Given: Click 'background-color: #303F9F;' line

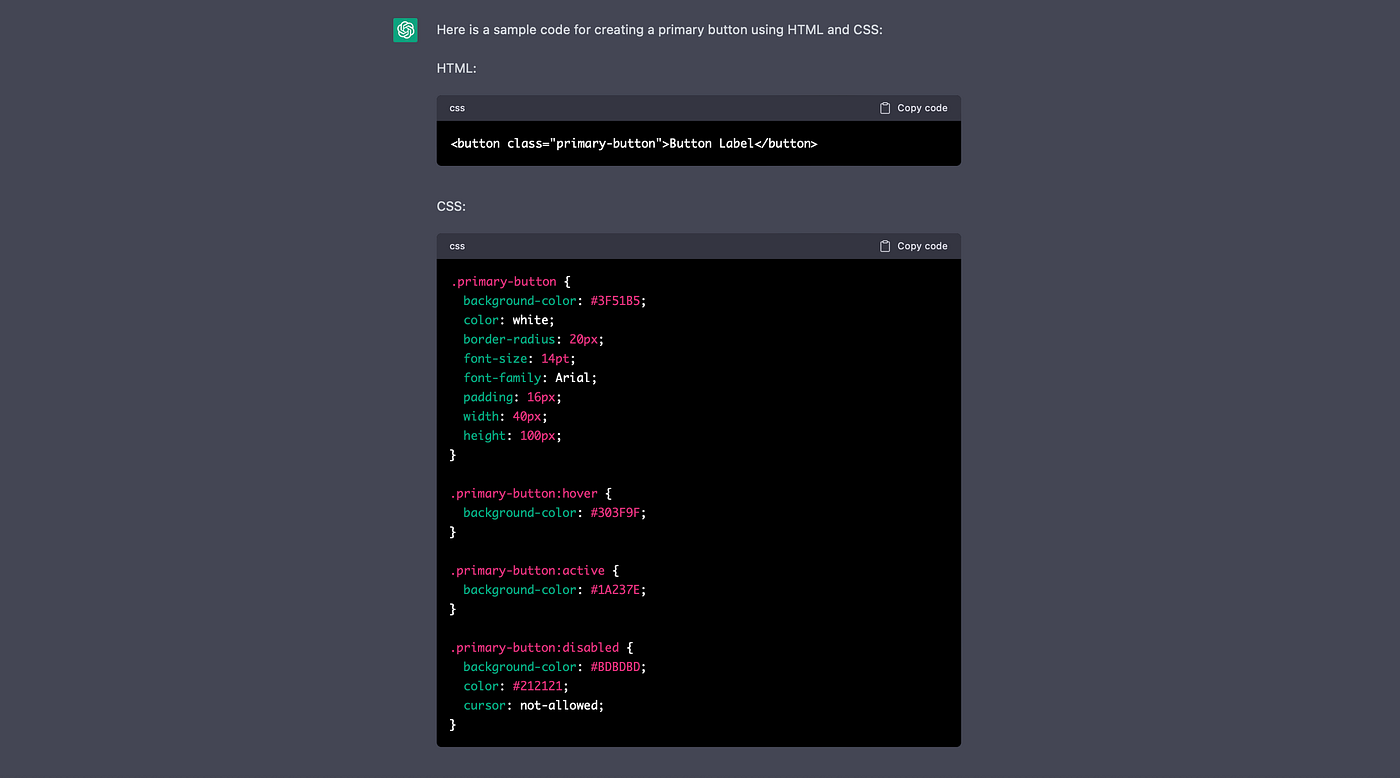Looking at the screenshot, I should coord(555,513).
